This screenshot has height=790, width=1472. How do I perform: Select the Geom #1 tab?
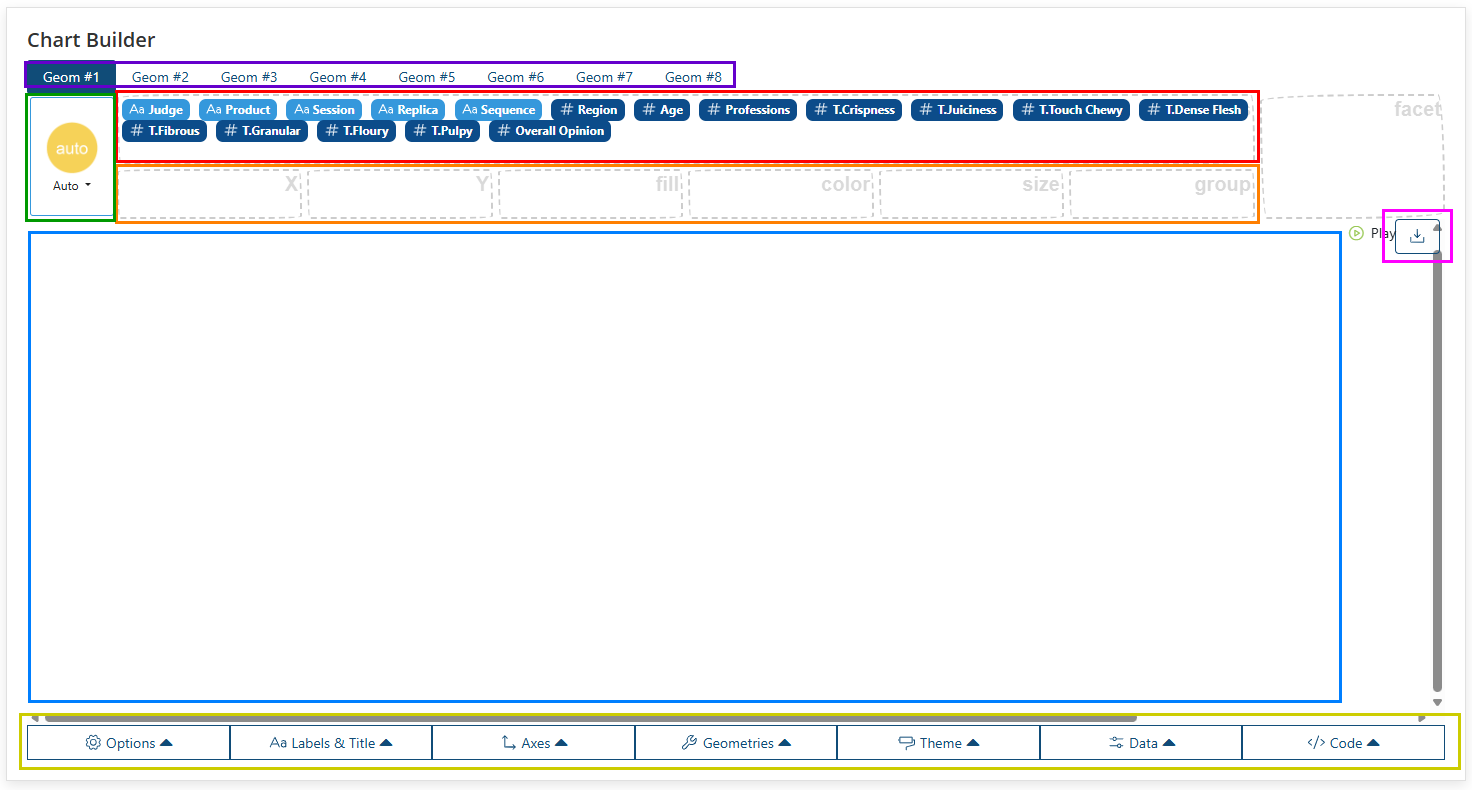pos(71,77)
